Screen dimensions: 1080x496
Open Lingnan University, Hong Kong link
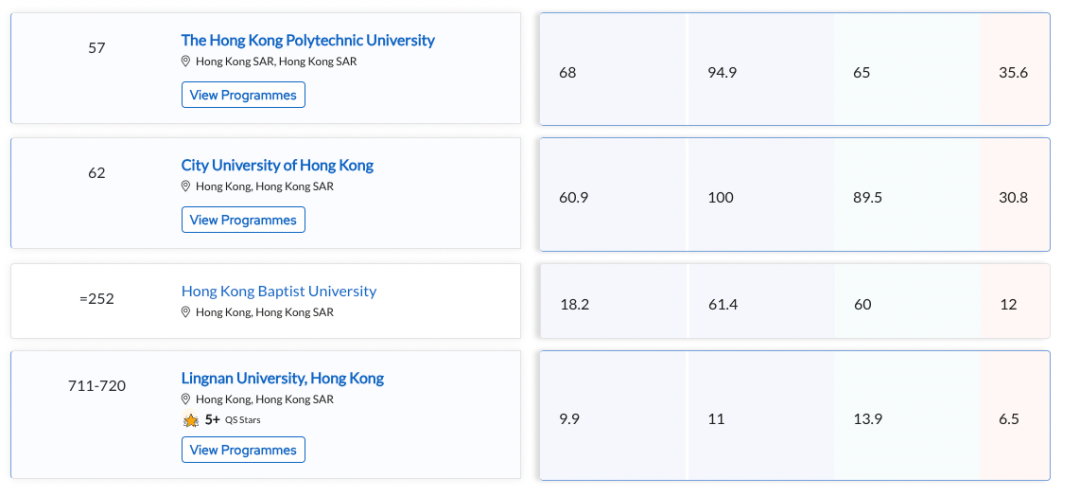click(x=282, y=378)
